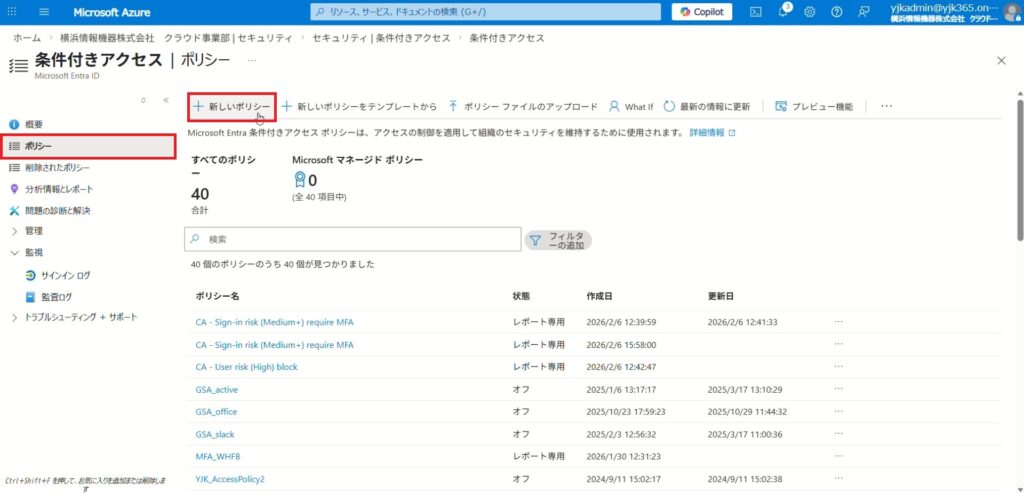Open the GSA_active policy link
The height and width of the screenshot is (493, 1024).
217,389
